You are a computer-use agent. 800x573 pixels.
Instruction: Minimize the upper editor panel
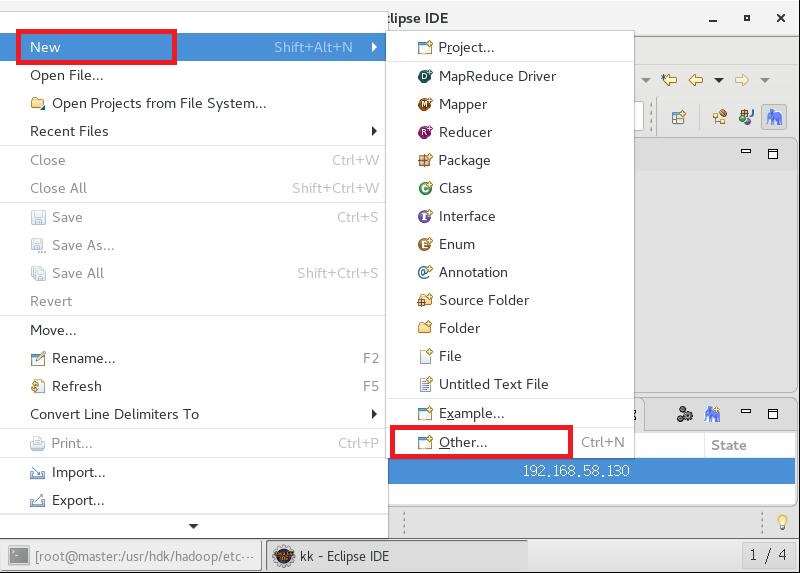[x=746, y=152]
